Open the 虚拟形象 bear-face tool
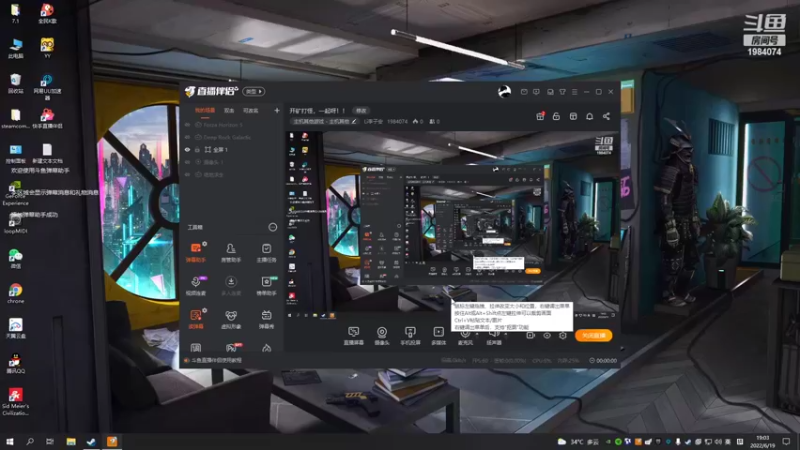Screen dimensions: 800x450 pyautogui.click(x=231, y=319)
